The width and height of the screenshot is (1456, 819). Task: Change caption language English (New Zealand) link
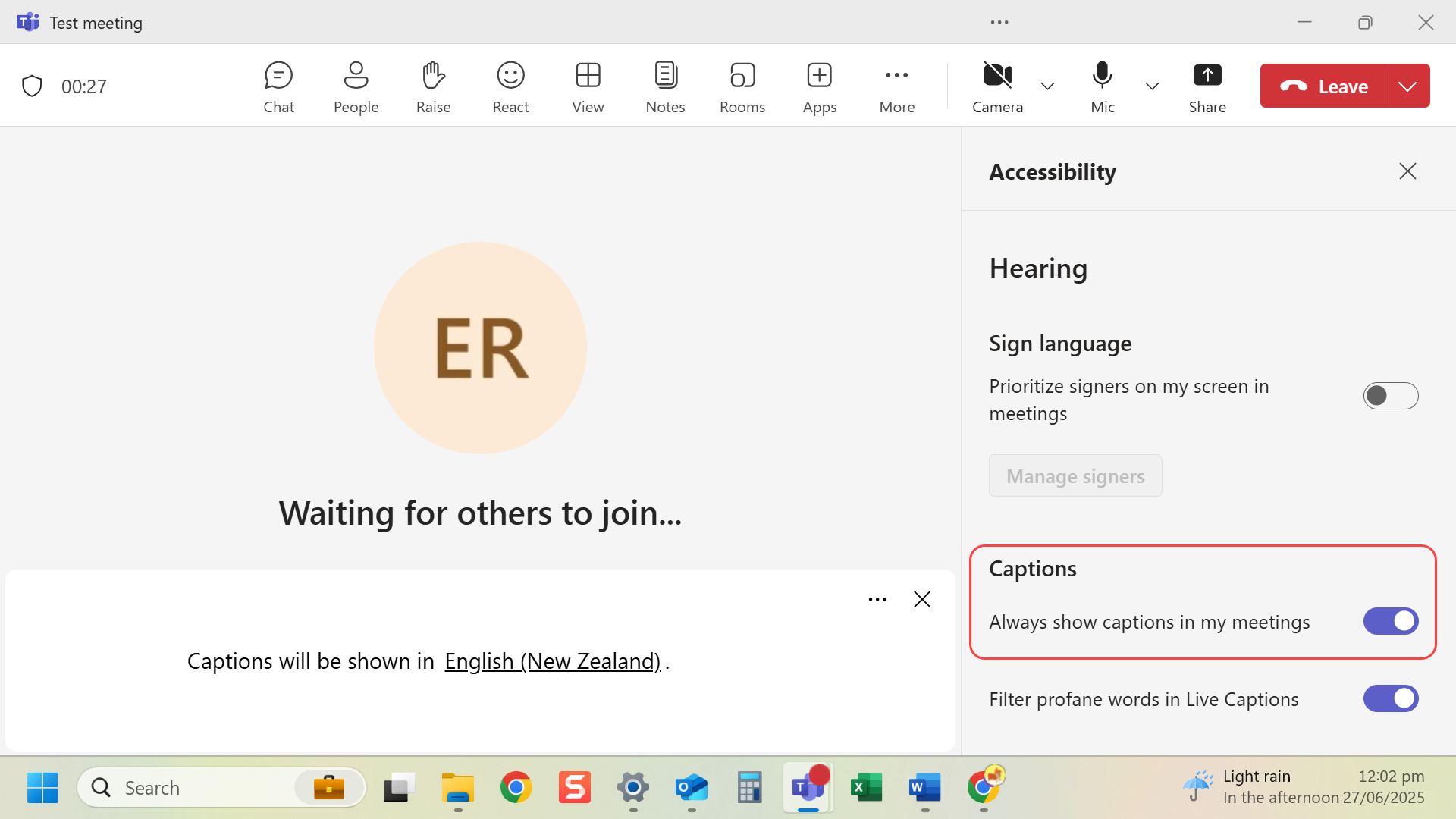coord(553,661)
